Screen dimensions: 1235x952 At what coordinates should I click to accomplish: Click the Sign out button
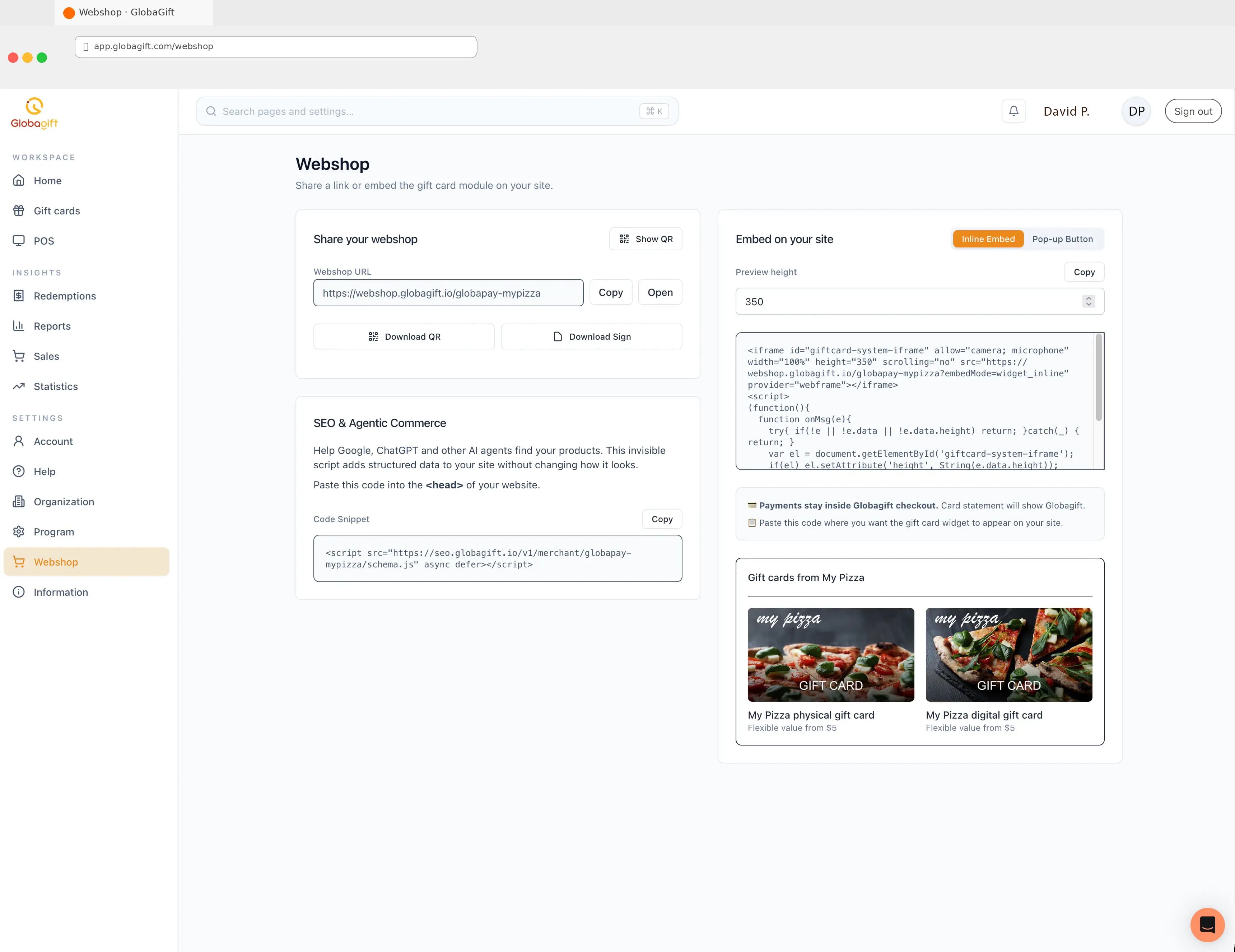1193,111
